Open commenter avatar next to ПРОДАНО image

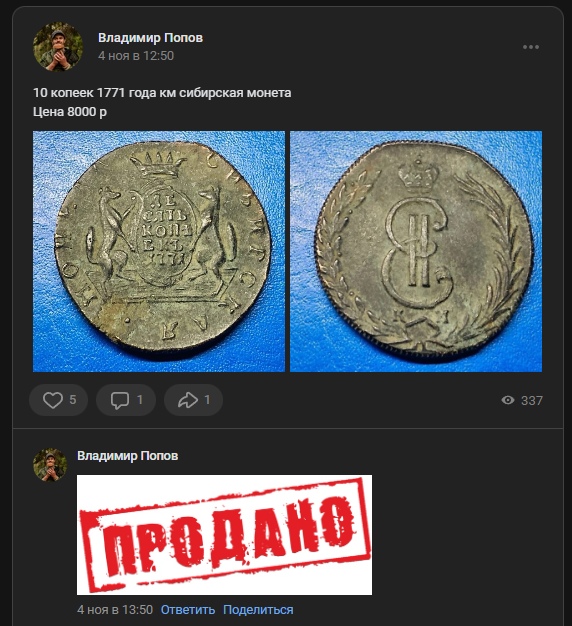50,464
